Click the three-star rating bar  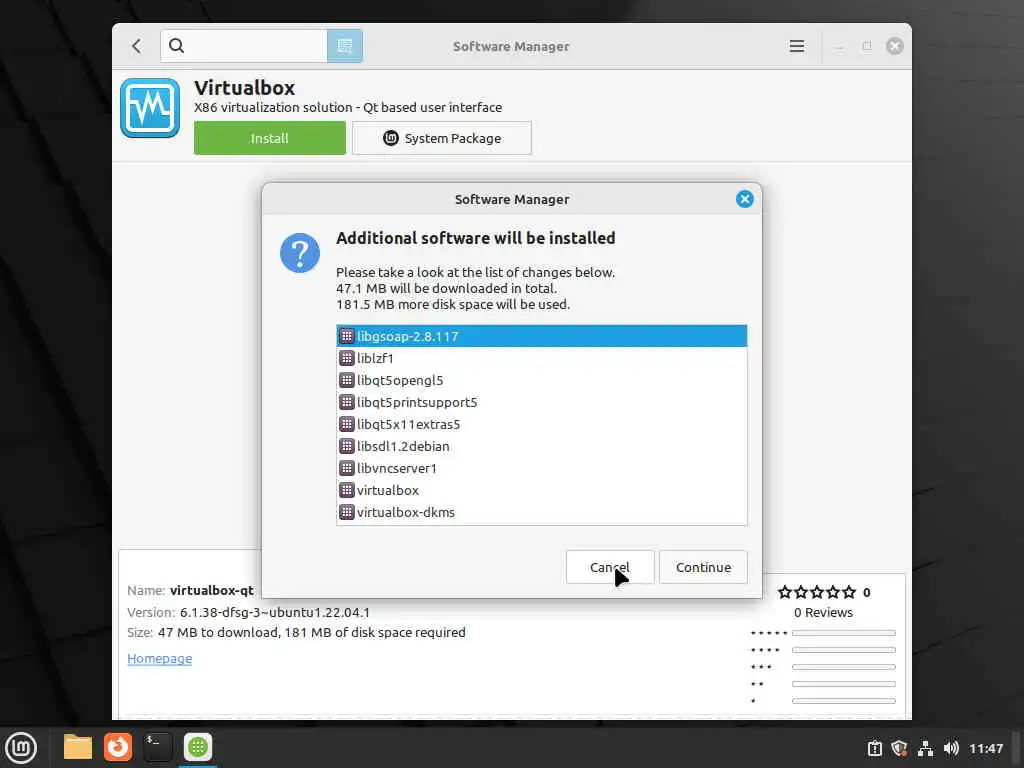(844, 667)
